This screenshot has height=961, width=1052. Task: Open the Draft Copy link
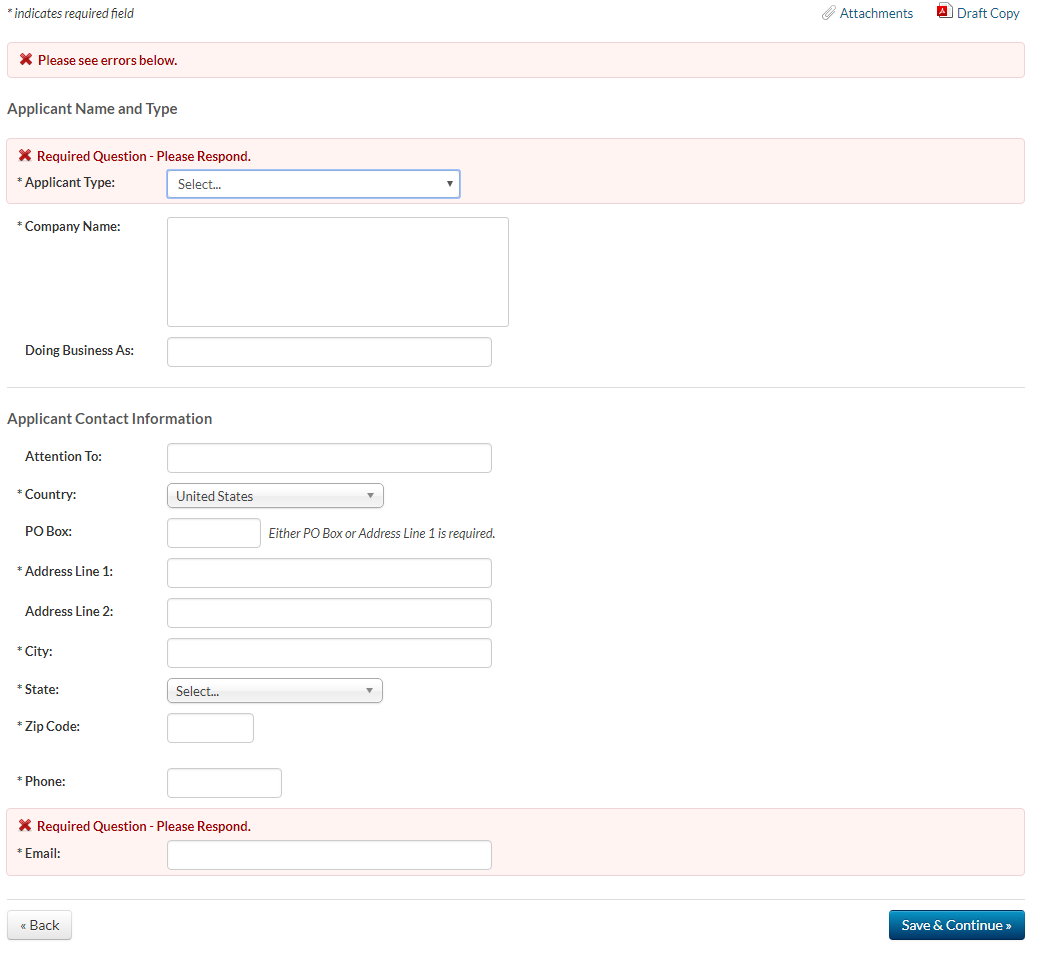pos(988,14)
